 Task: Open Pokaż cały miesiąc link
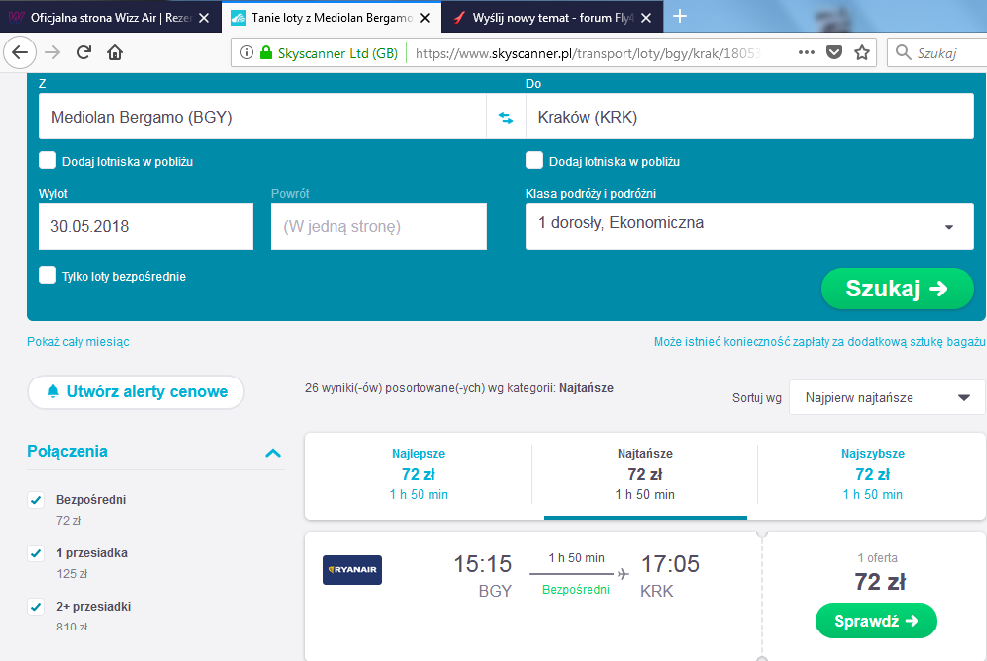click(x=78, y=342)
